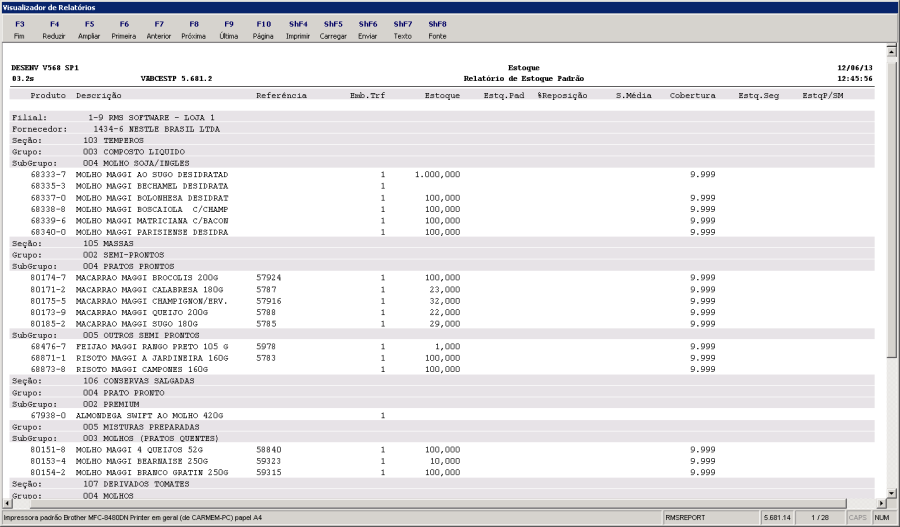
Task: Click product 68338-8 MOLHO MAGGI BOSCAIOLA
Action: click(x=442, y=209)
